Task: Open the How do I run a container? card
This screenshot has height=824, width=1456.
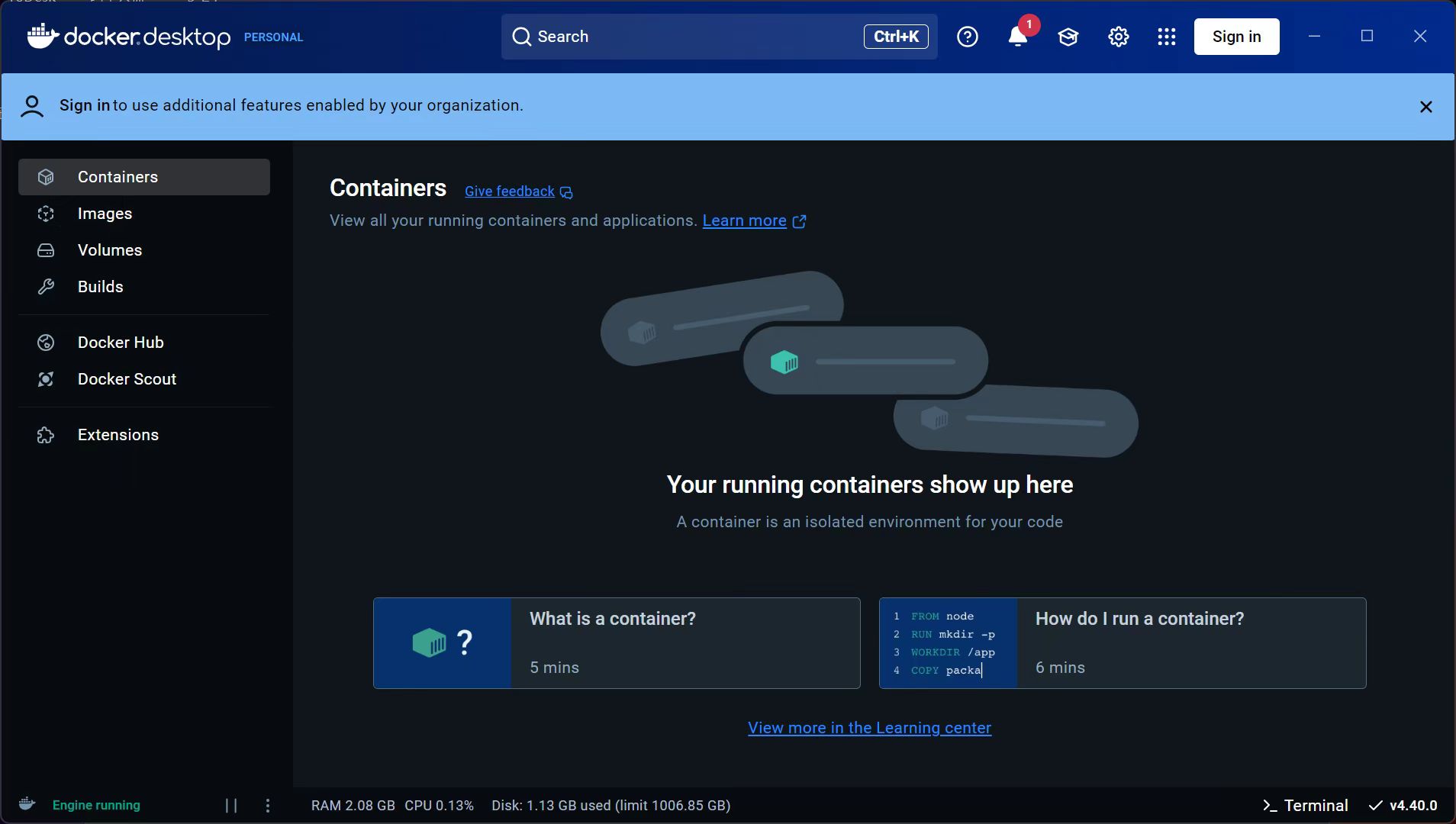Action: click(1123, 643)
